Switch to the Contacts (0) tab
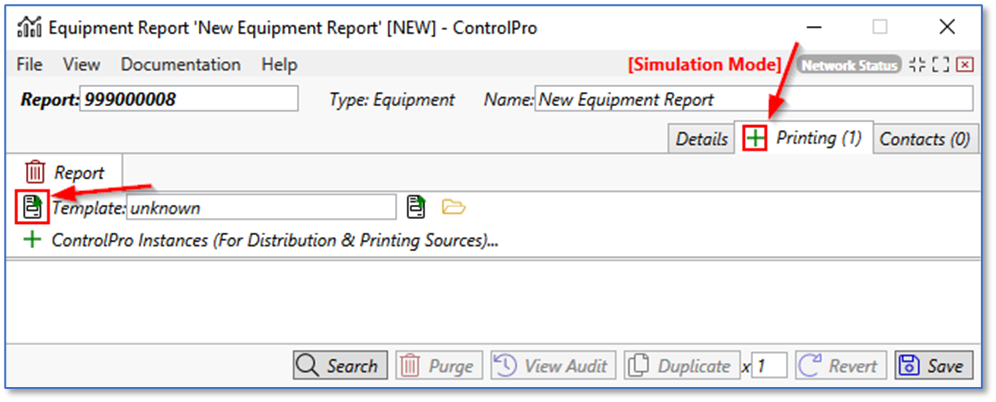 (x=925, y=139)
